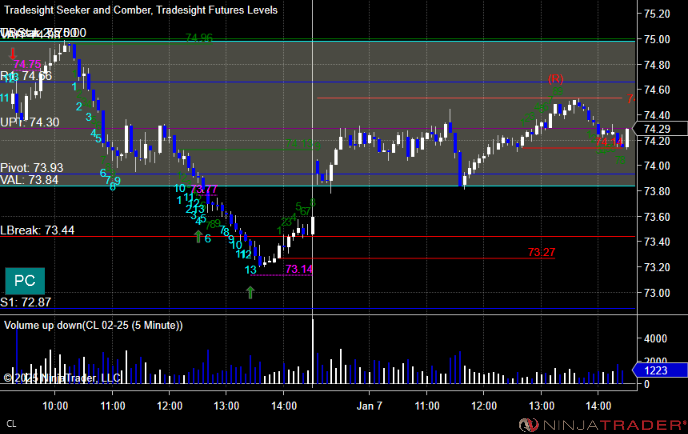The height and width of the screenshot is (434, 688).
Task: Click 75.00 on the price axis
Action: (657, 39)
